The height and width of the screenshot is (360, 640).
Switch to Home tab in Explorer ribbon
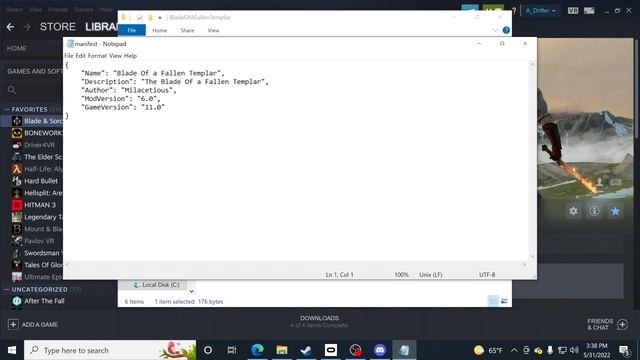click(x=160, y=30)
